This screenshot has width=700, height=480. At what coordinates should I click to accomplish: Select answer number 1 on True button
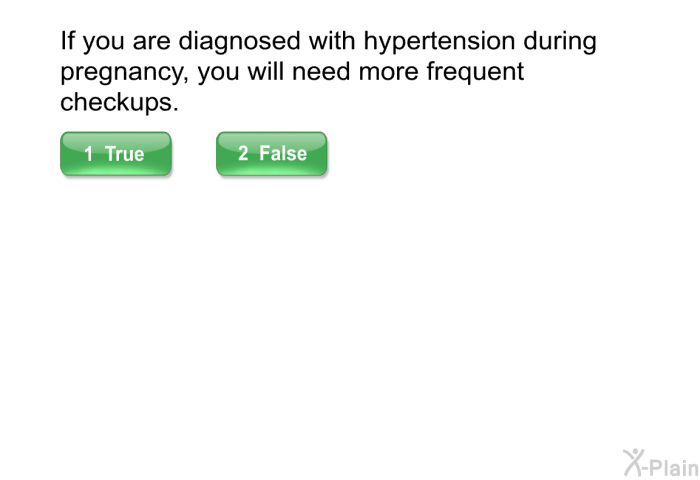coord(89,154)
